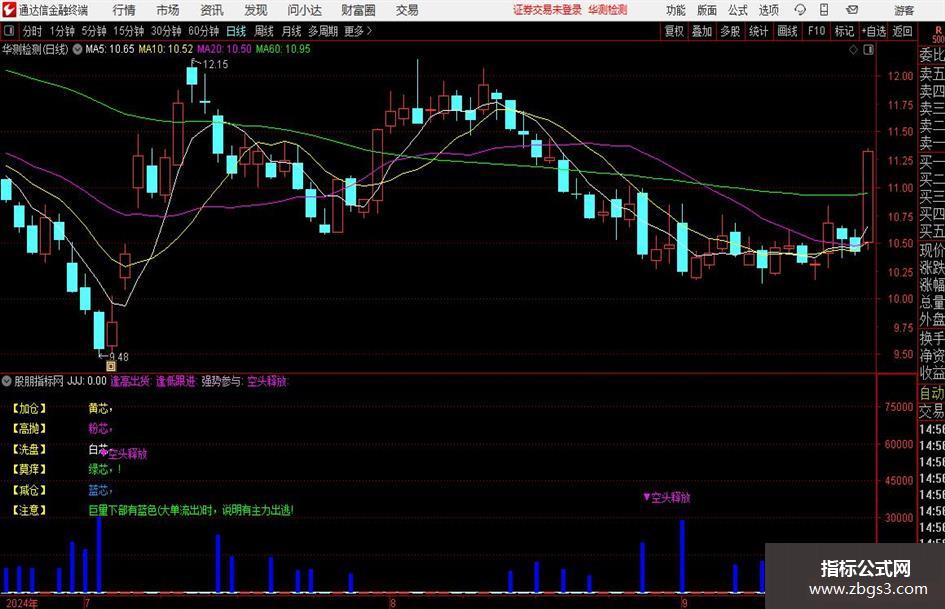Click the 复权 toolbar button
This screenshot has height=609, width=945.
point(674,31)
